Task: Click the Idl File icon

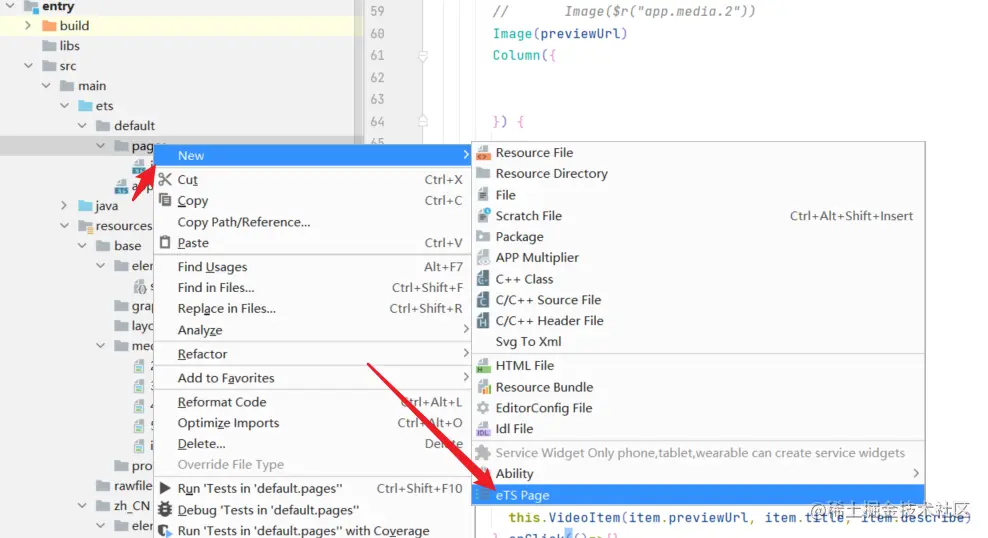Action: (483, 429)
